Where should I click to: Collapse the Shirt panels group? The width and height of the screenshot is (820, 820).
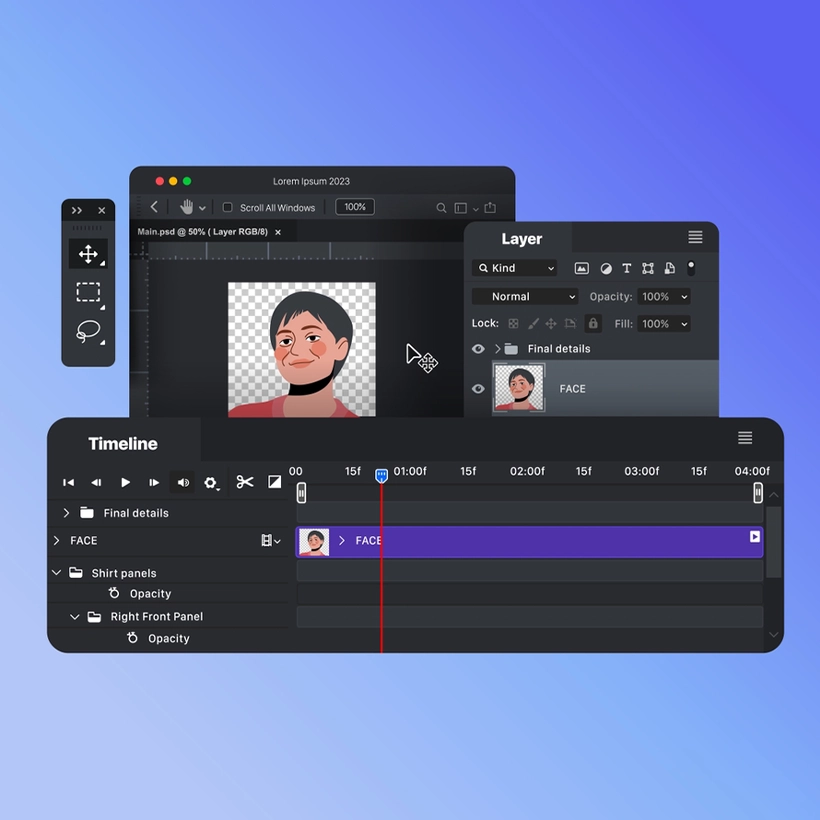point(57,573)
